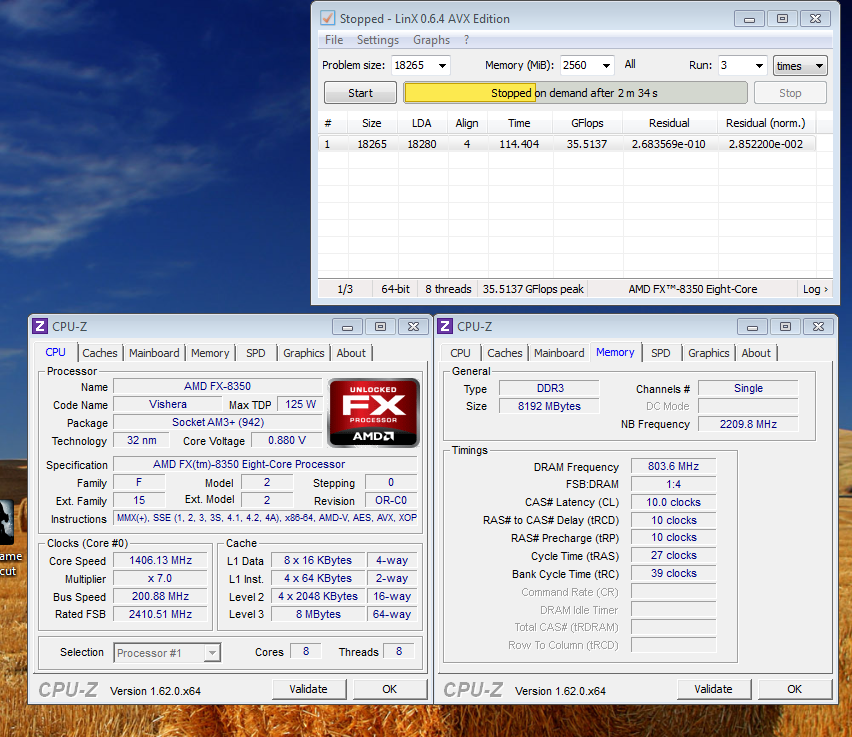Select Memory tab in right CPU-Z
852x737 pixels.
[x=615, y=352]
